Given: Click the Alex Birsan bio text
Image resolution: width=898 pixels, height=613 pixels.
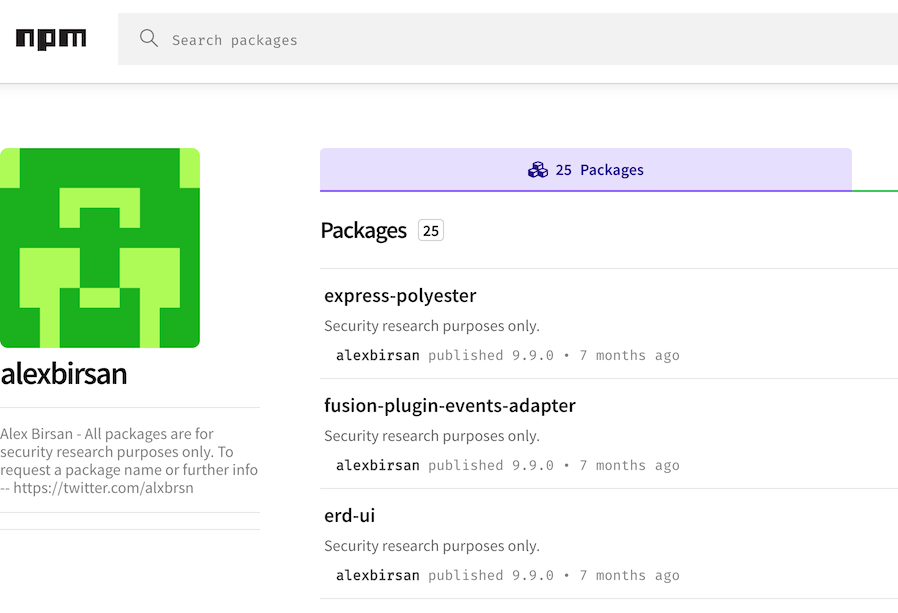Looking at the screenshot, I should (x=129, y=461).
